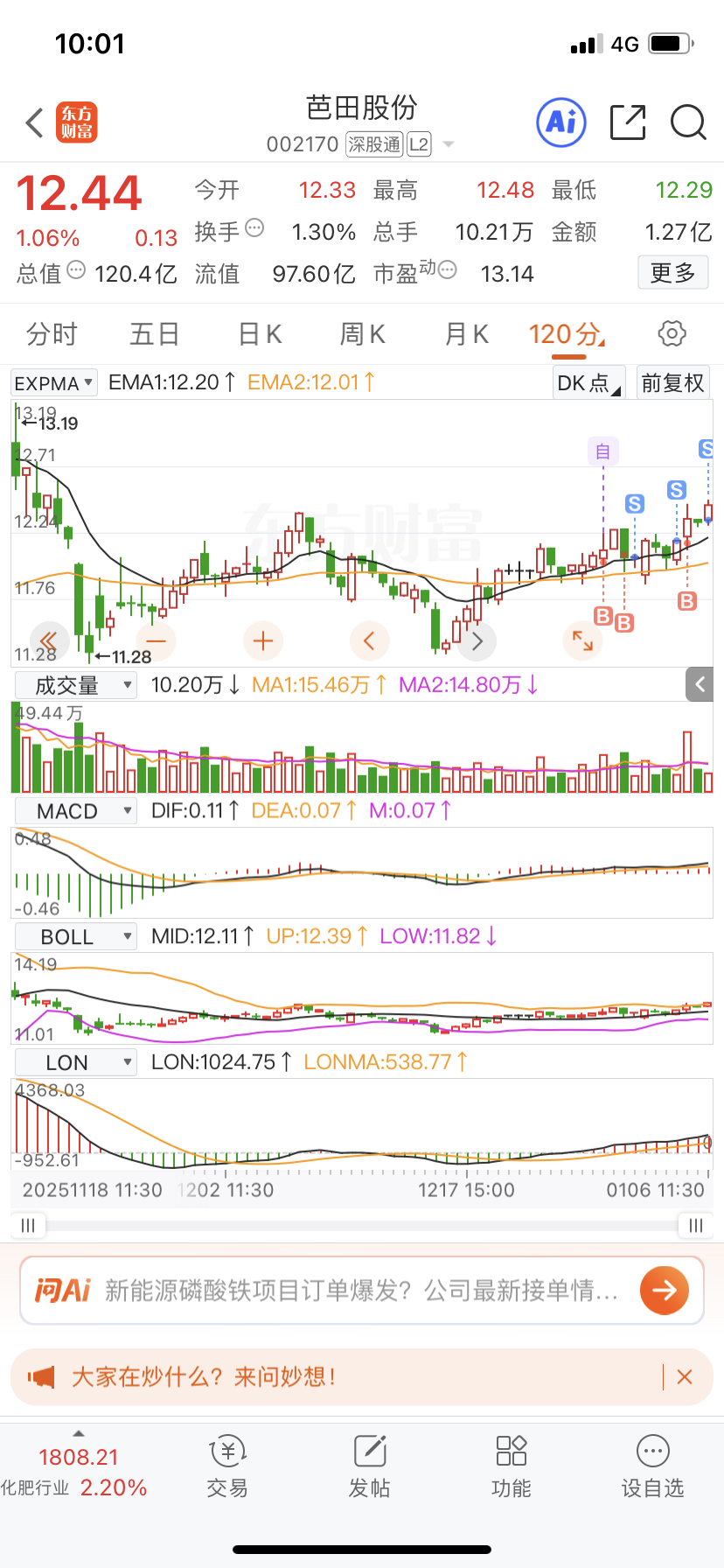Open the 120分 period tab
The image size is (724, 1568).
pos(567,335)
